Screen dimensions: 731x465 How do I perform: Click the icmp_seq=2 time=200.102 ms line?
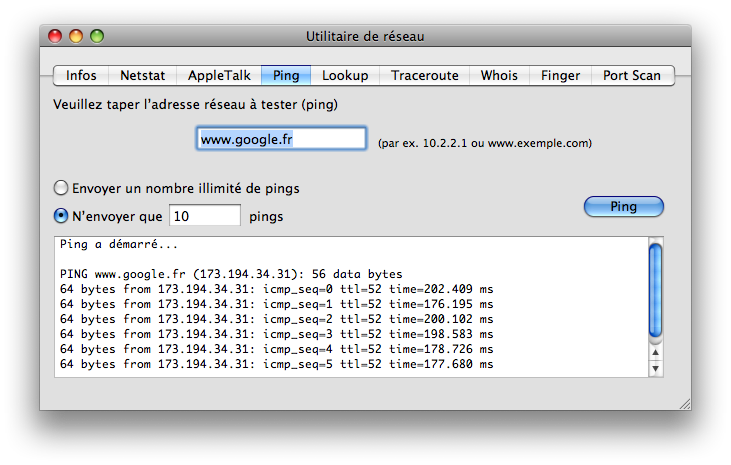tap(276, 319)
